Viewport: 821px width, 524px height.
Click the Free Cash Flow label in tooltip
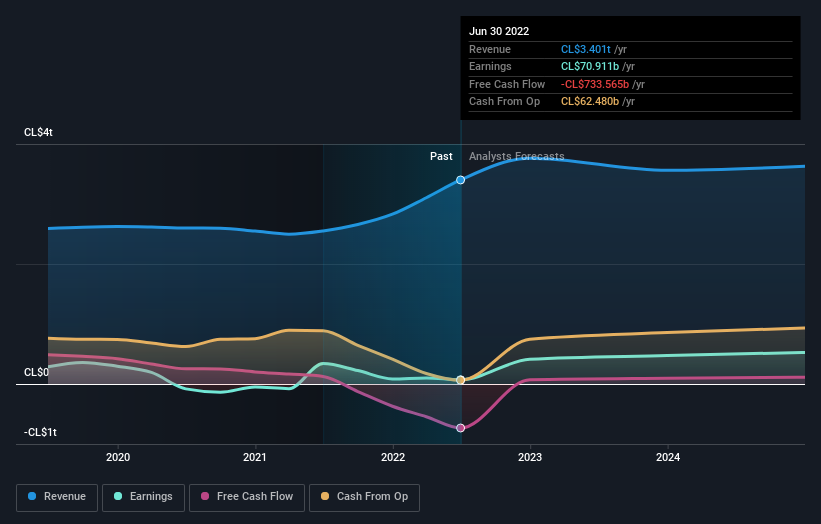point(507,84)
